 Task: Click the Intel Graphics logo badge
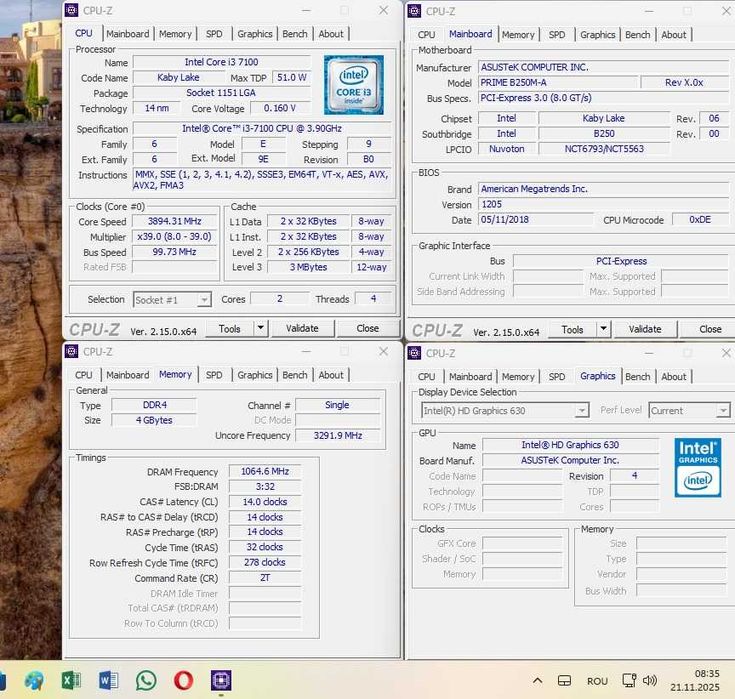coord(698,467)
